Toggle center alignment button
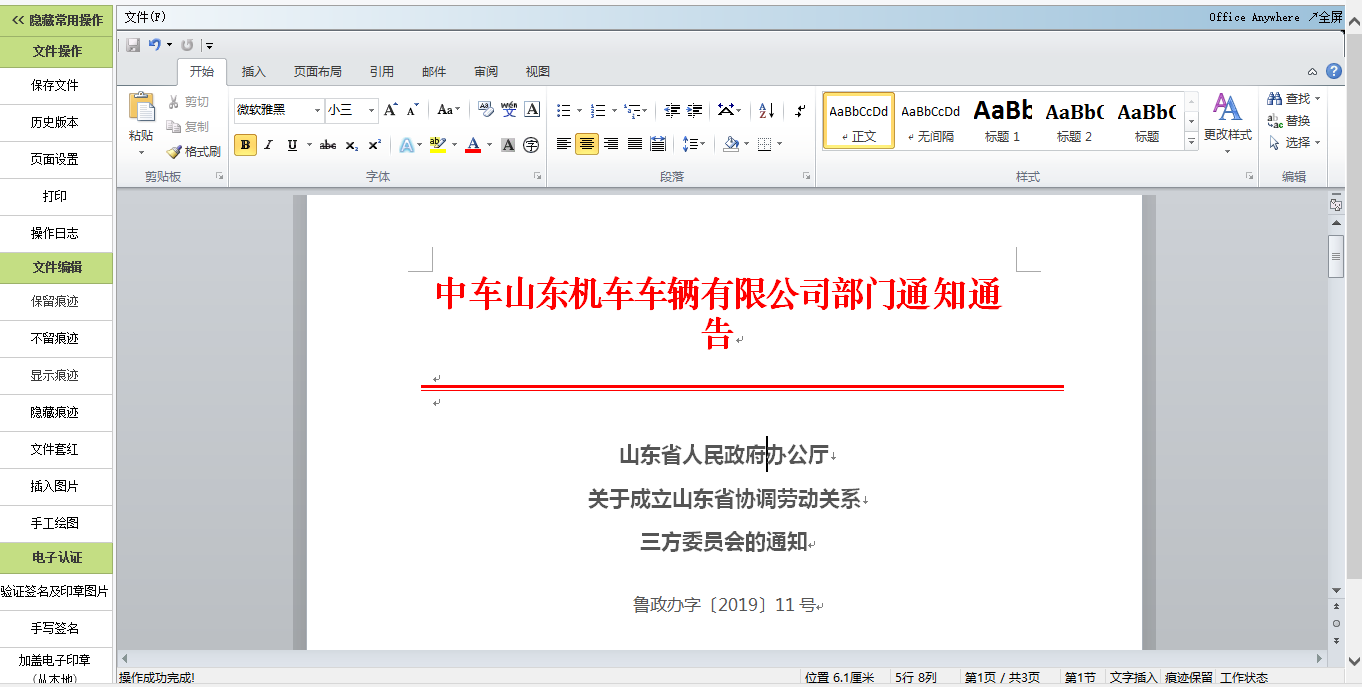 pyautogui.click(x=587, y=144)
